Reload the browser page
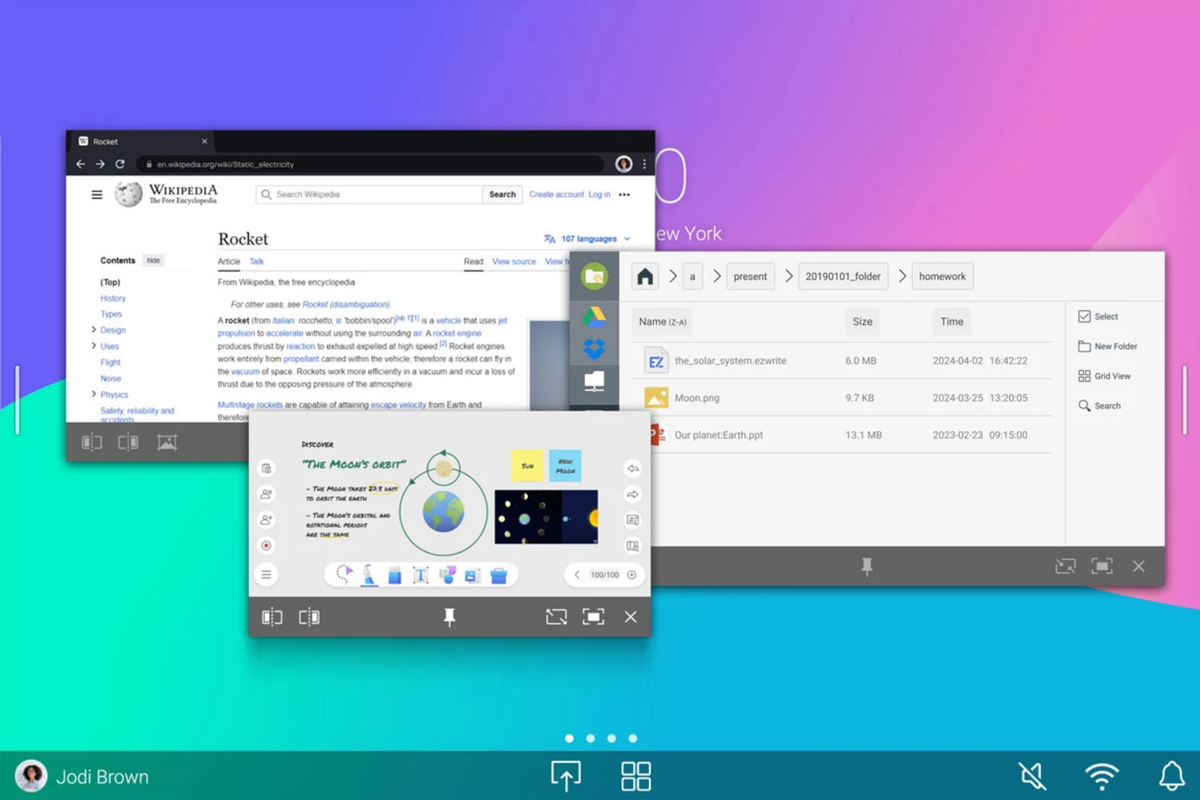This screenshot has height=800, width=1200. tap(120, 164)
